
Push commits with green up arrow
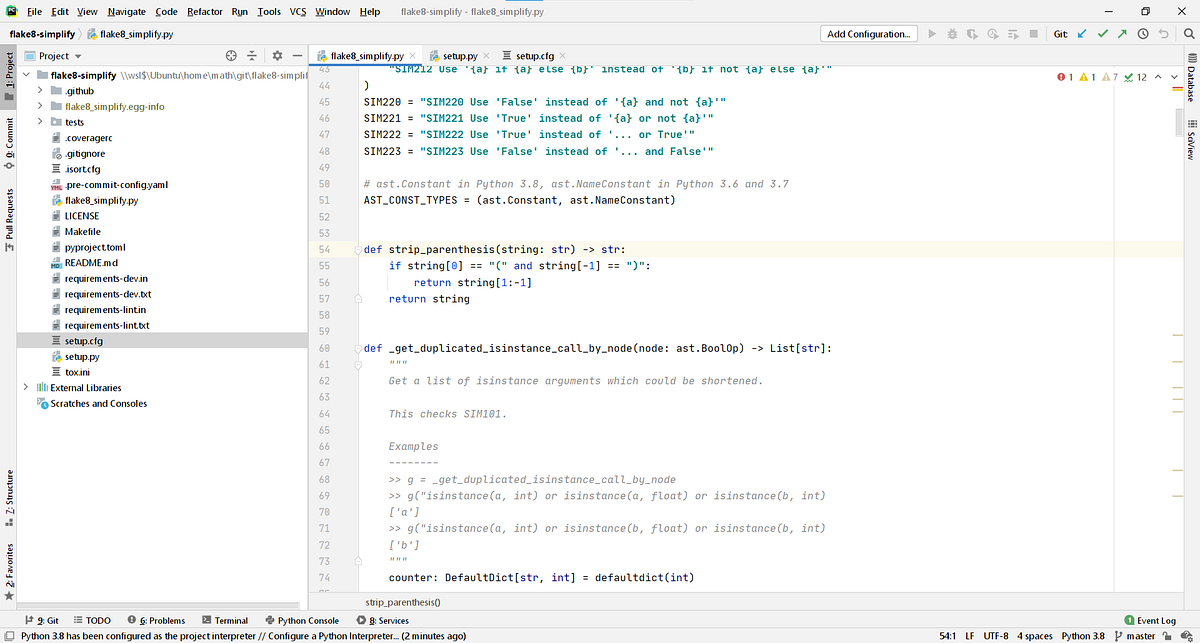click(x=1121, y=34)
